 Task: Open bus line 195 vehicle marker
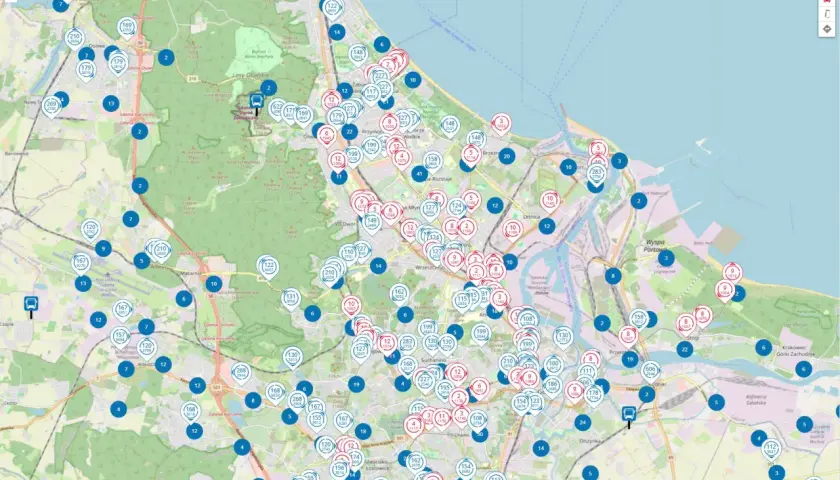(444, 389)
